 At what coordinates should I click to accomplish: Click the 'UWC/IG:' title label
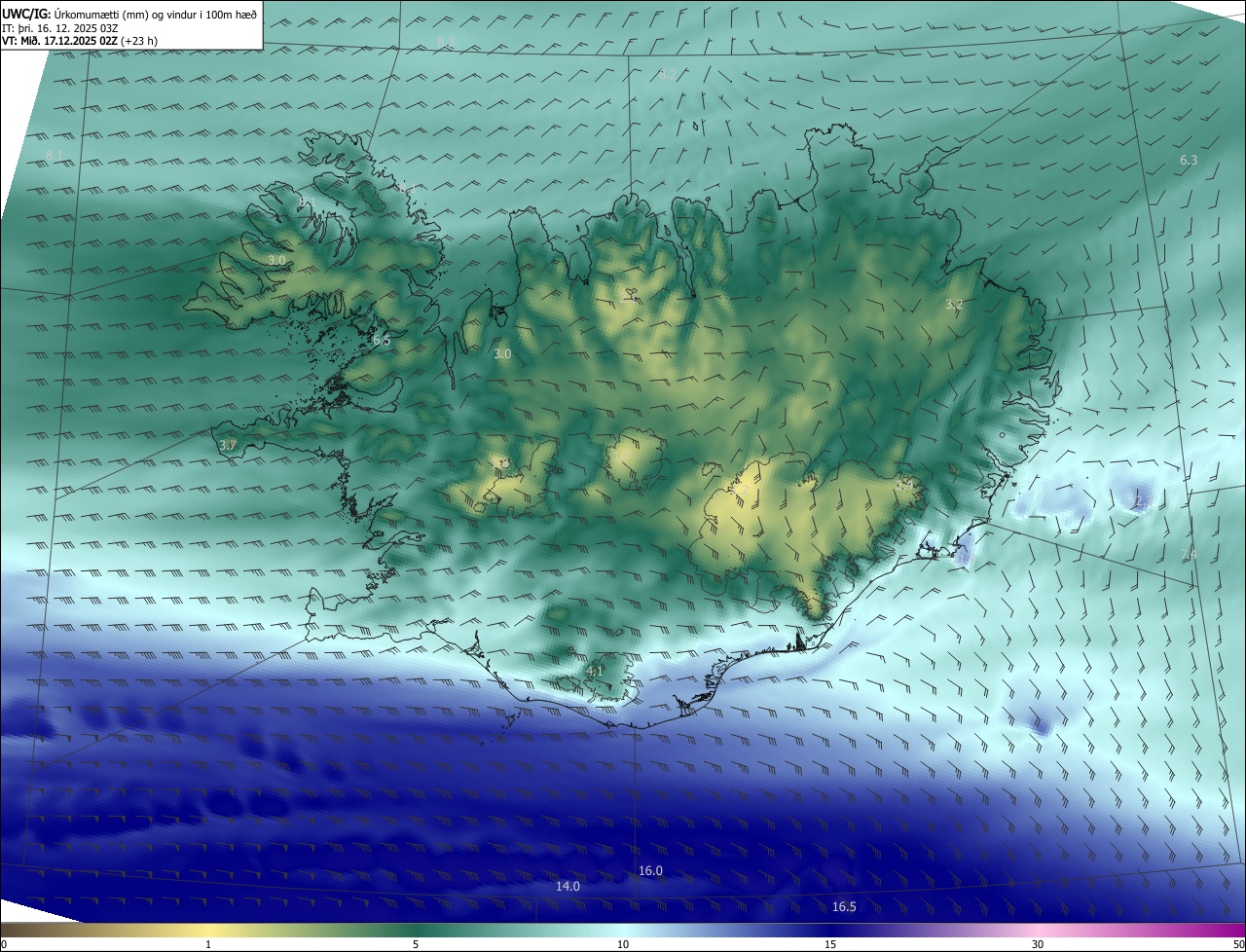point(26,14)
